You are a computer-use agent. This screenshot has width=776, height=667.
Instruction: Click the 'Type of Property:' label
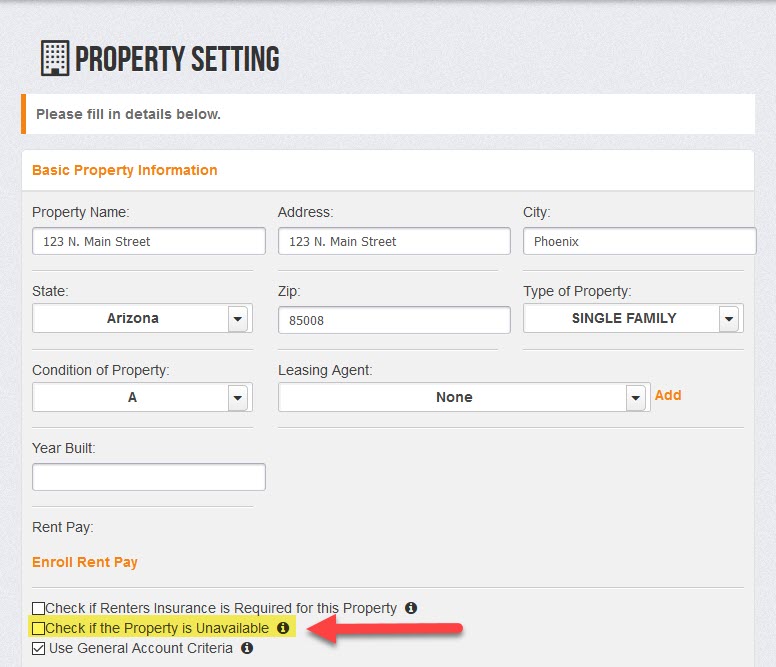(578, 291)
